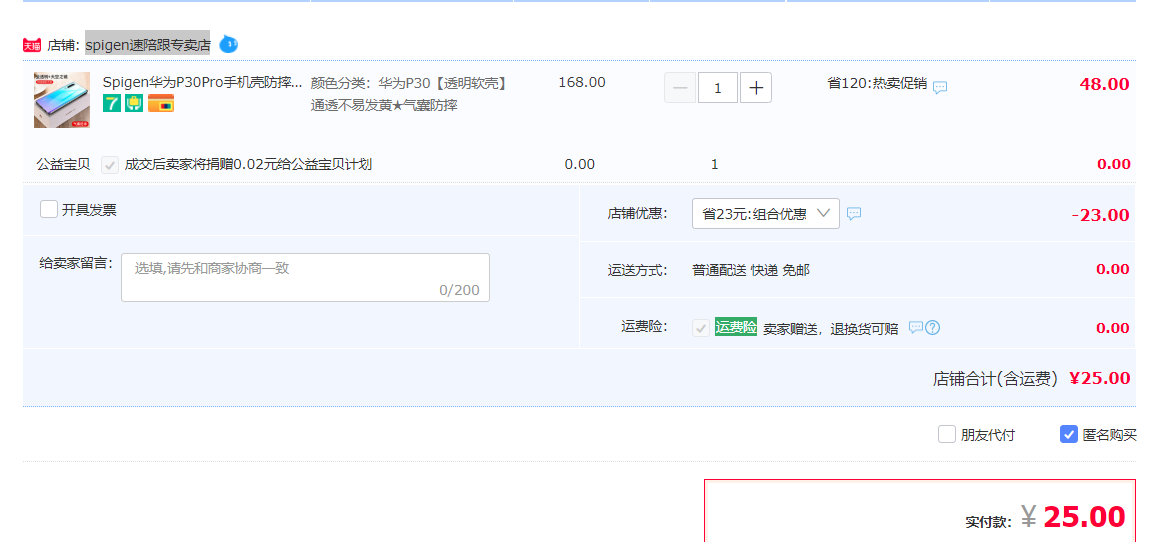Focus the quantity input showing 1
This screenshot has width=1158, height=542.
click(718, 88)
